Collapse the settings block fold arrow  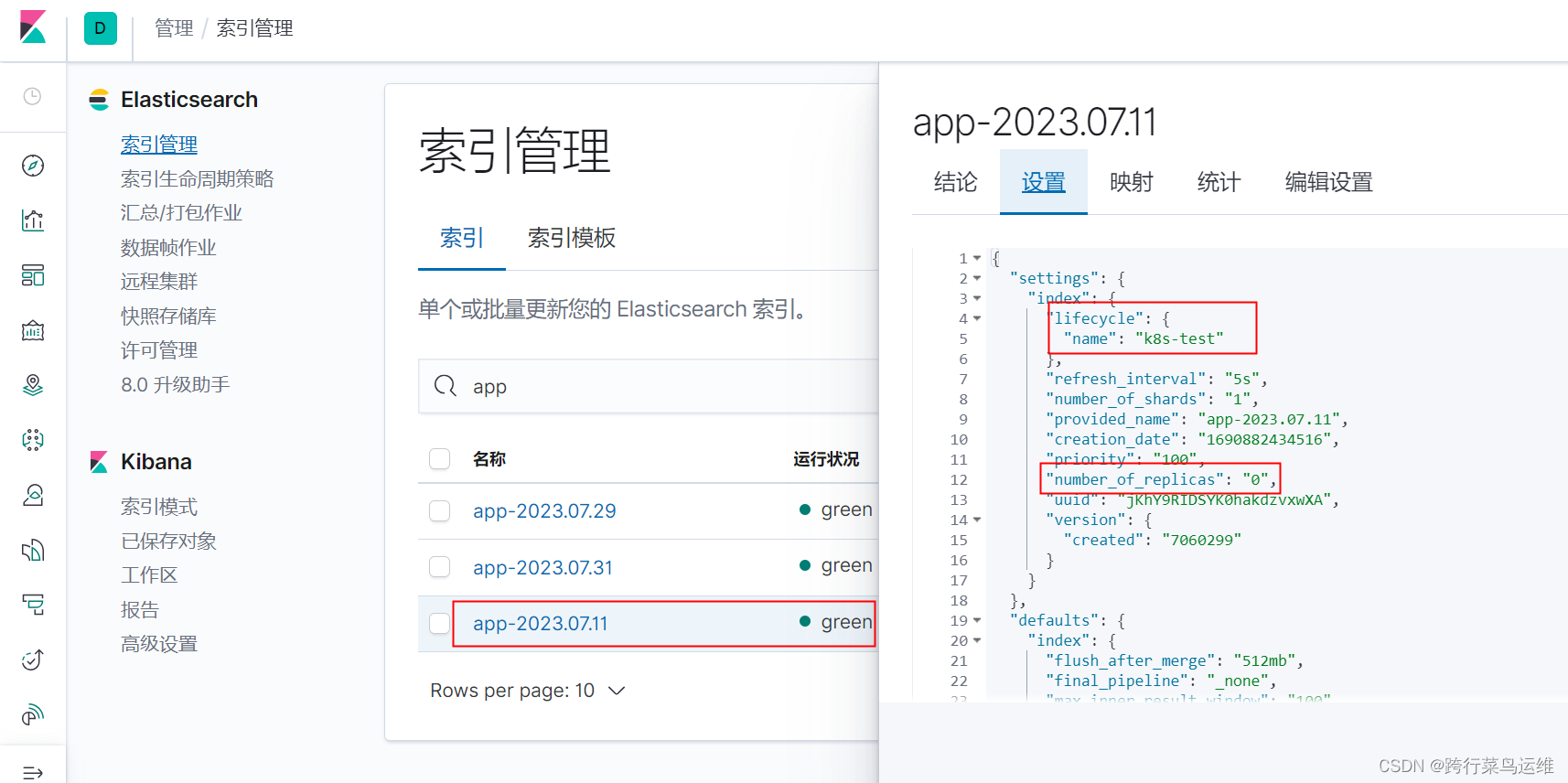coord(977,278)
